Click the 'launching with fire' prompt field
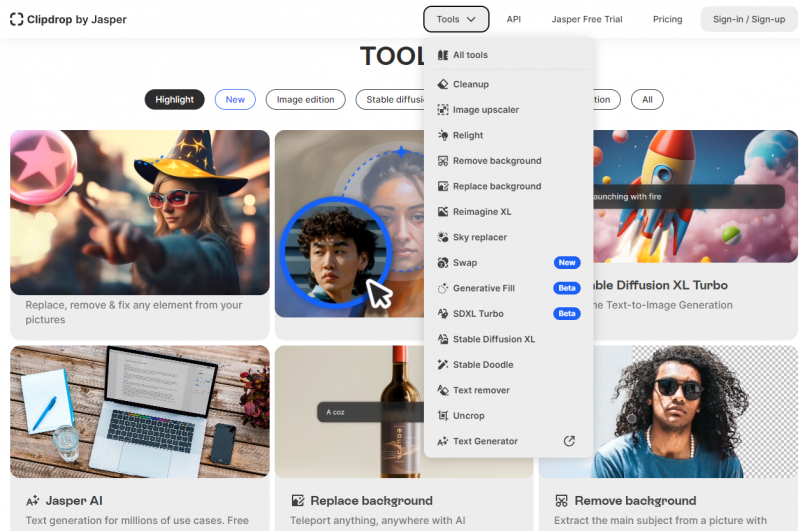 [x=689, y=196]
